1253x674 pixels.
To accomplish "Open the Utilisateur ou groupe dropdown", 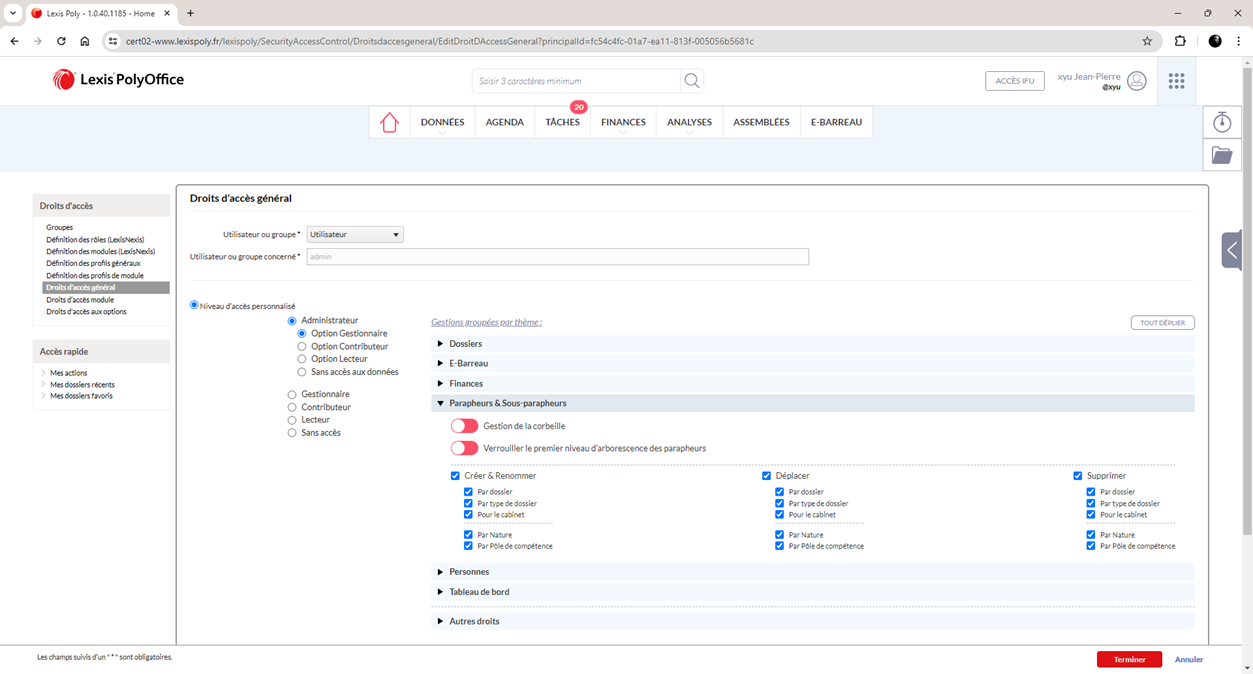I will coord(355,235).
